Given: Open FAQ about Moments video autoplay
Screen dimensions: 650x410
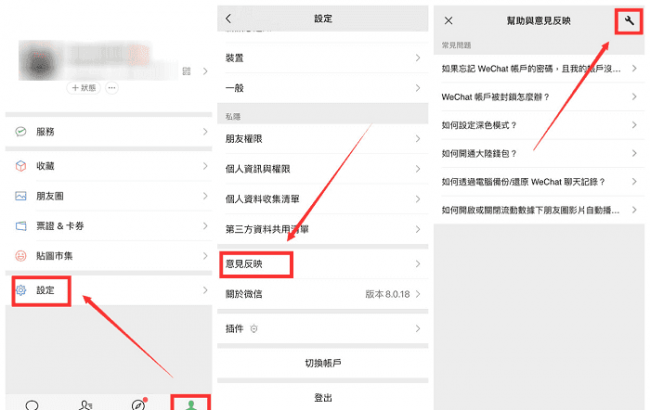Looking at the screenshot, I should [539, 210].
